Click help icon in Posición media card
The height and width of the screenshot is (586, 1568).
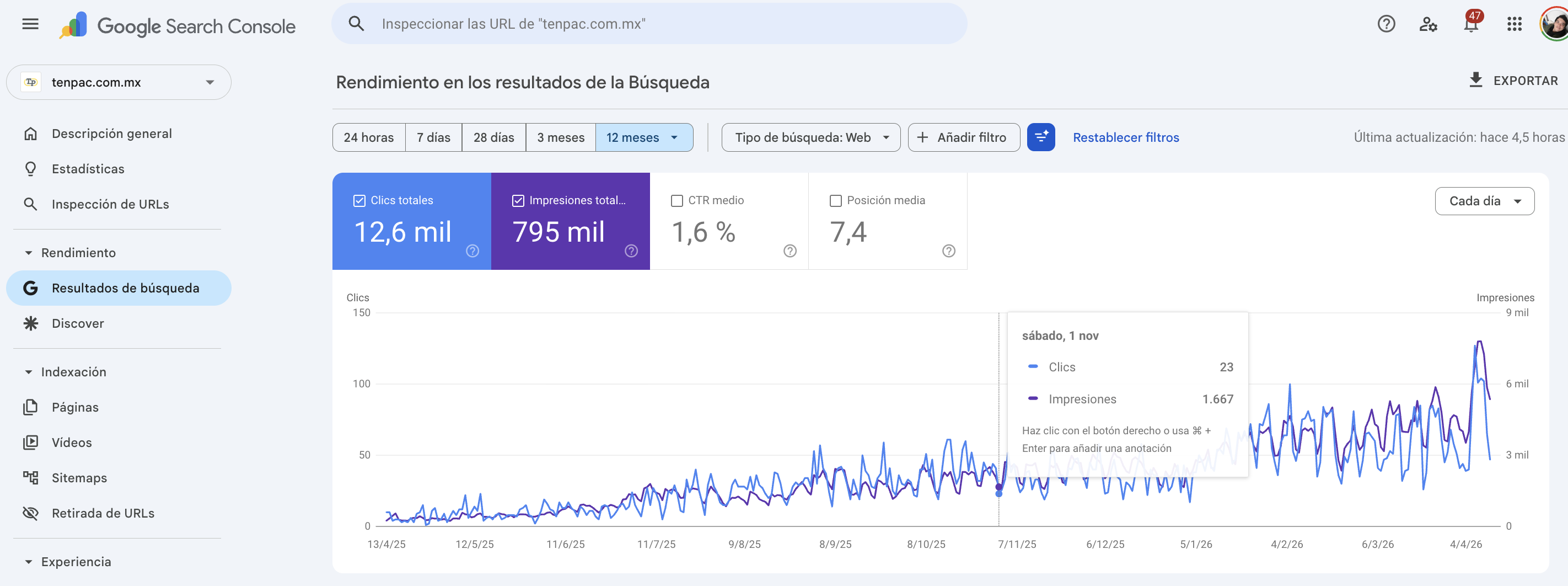tap(948, 251)
